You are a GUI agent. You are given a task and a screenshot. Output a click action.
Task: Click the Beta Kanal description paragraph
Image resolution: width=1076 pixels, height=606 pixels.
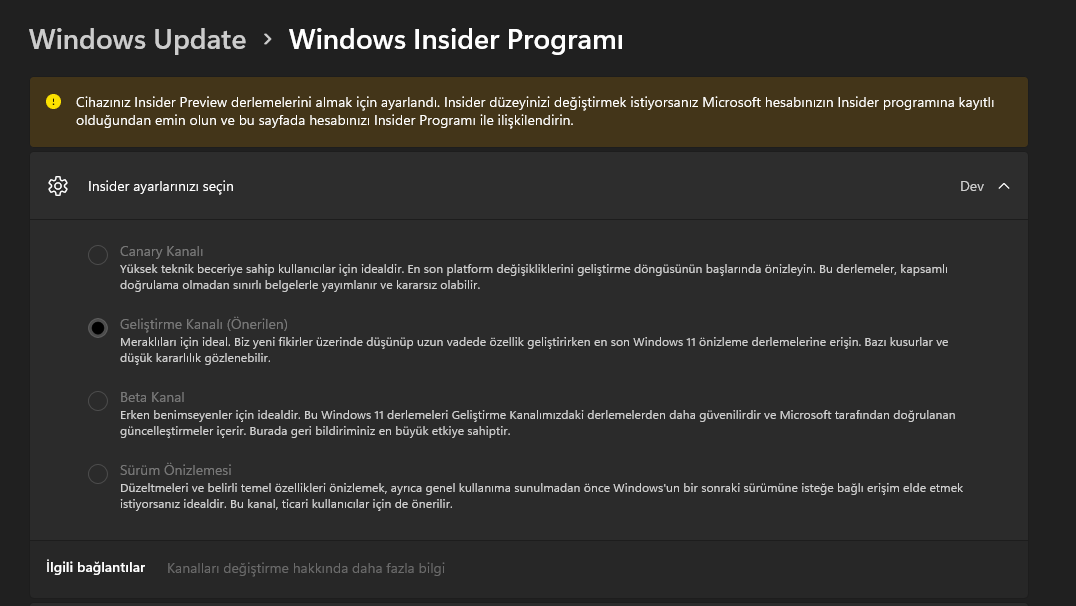(537, 423)
